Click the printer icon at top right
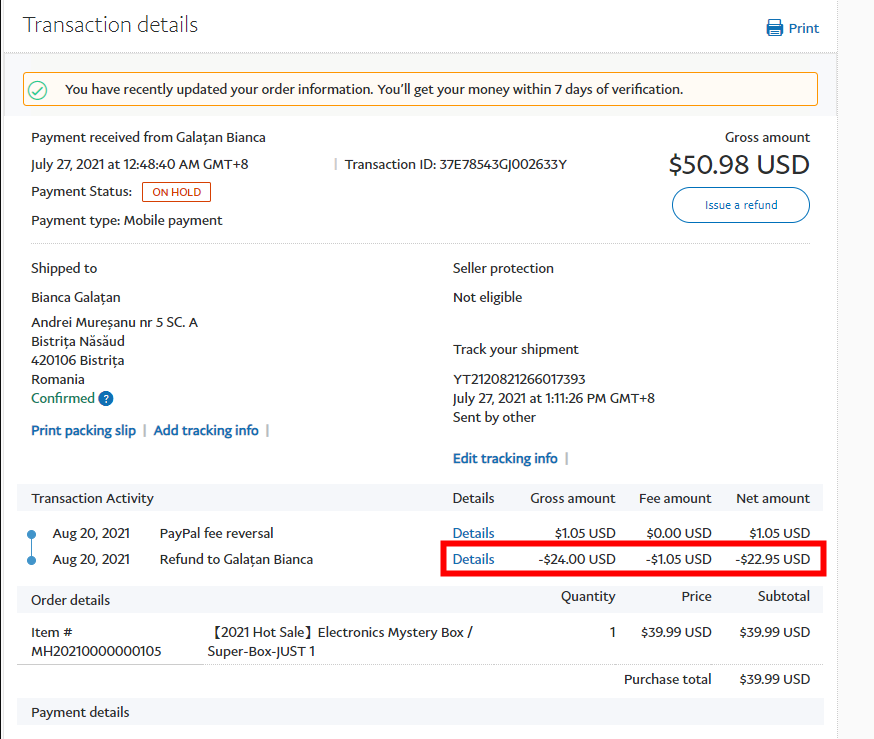Viewport: 874px width, 739px height. (x=775, y=28)
